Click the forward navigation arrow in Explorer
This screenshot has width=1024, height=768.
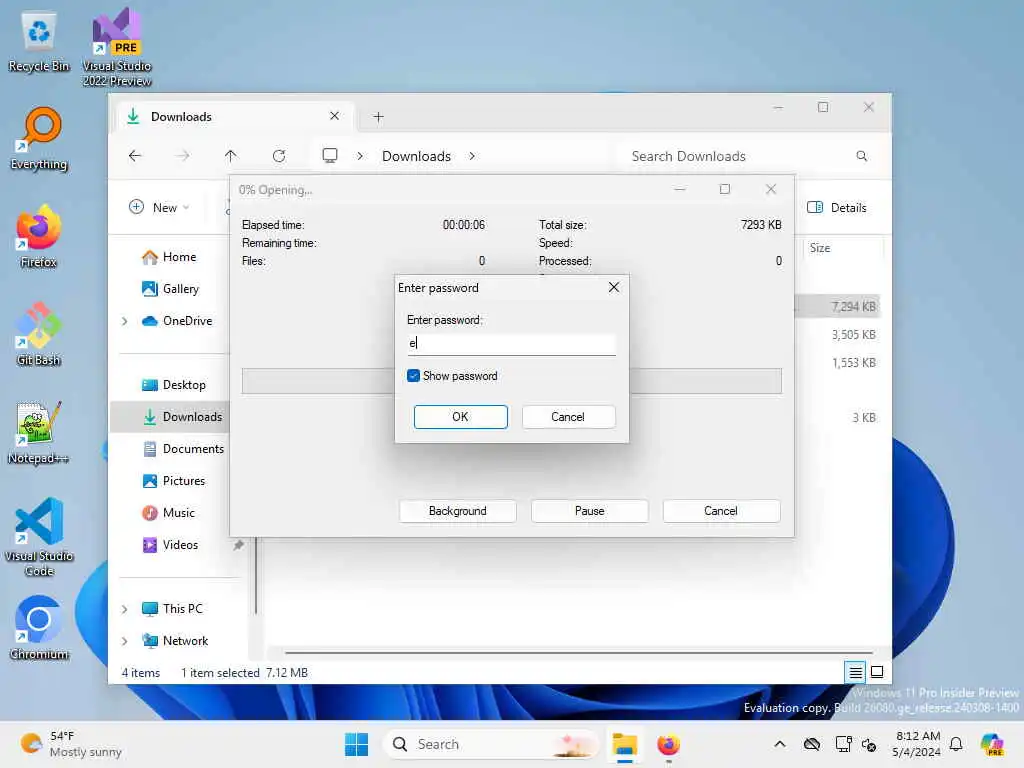[183, 156]
